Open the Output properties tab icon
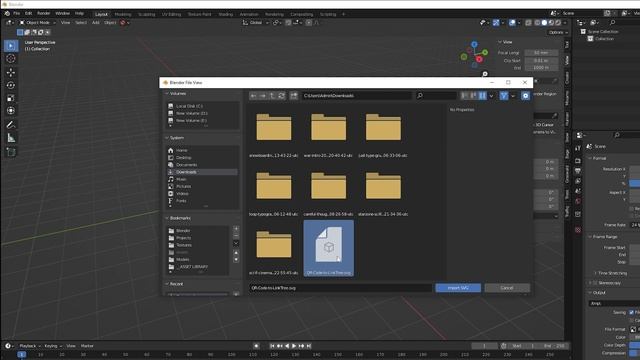 pyautogui.click(x=578, y=171)
